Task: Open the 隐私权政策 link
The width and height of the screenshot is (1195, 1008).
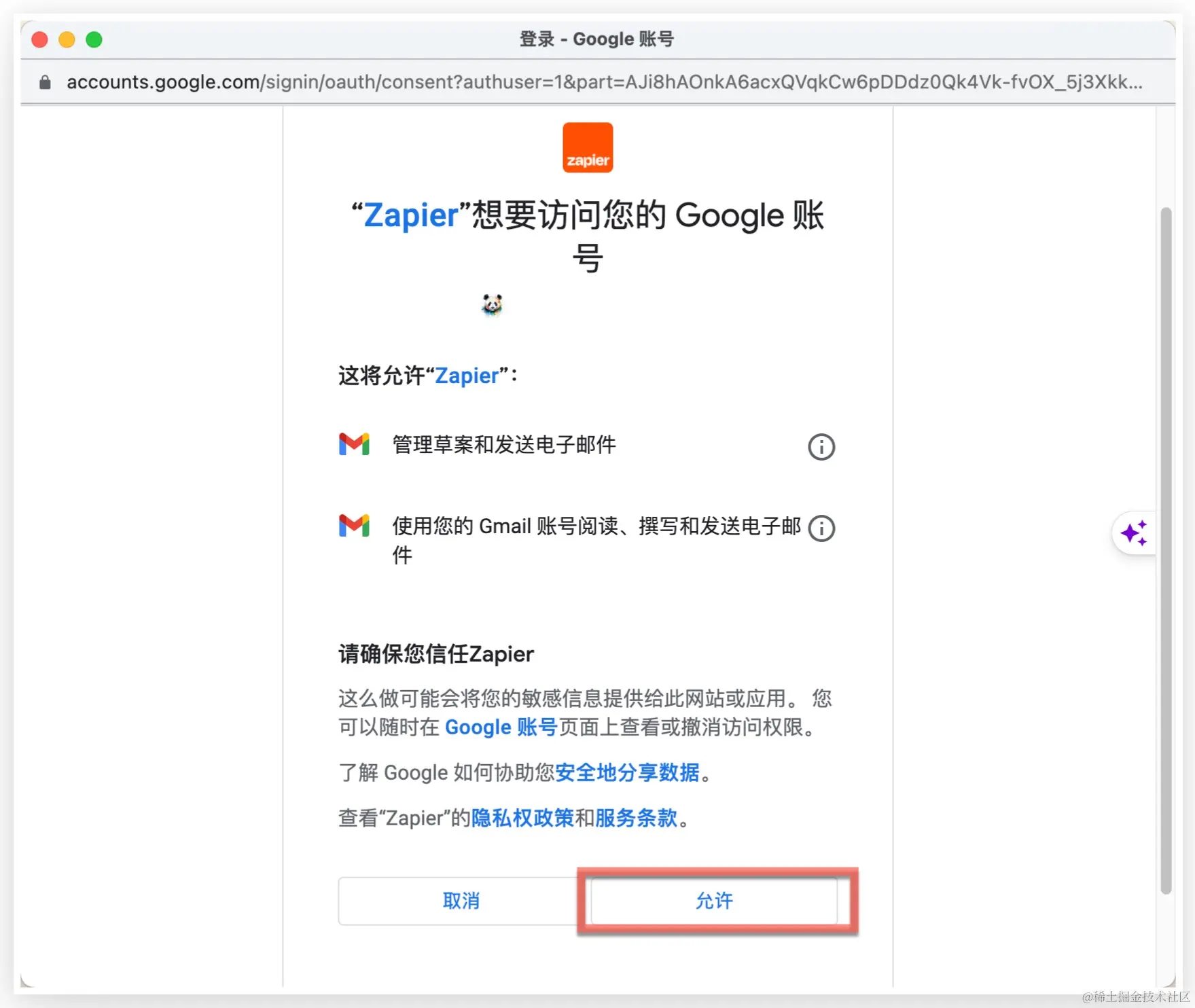Action: coord(522,818)
